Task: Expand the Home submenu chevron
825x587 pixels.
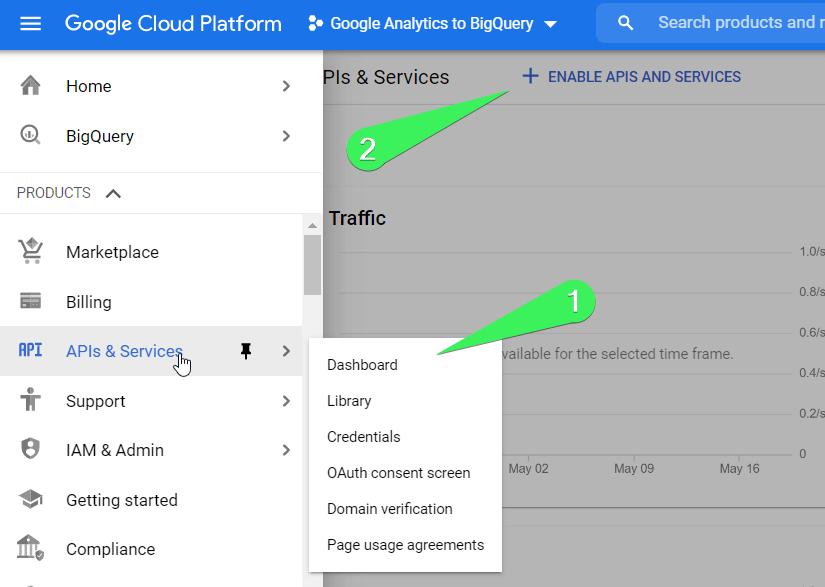Action: 286,86
